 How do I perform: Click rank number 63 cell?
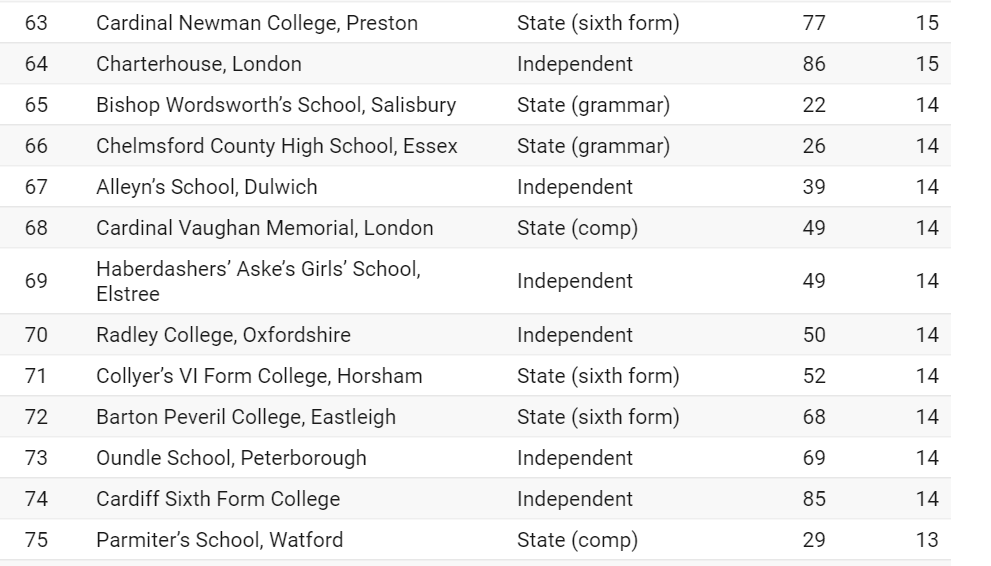[x=36, y=23]
